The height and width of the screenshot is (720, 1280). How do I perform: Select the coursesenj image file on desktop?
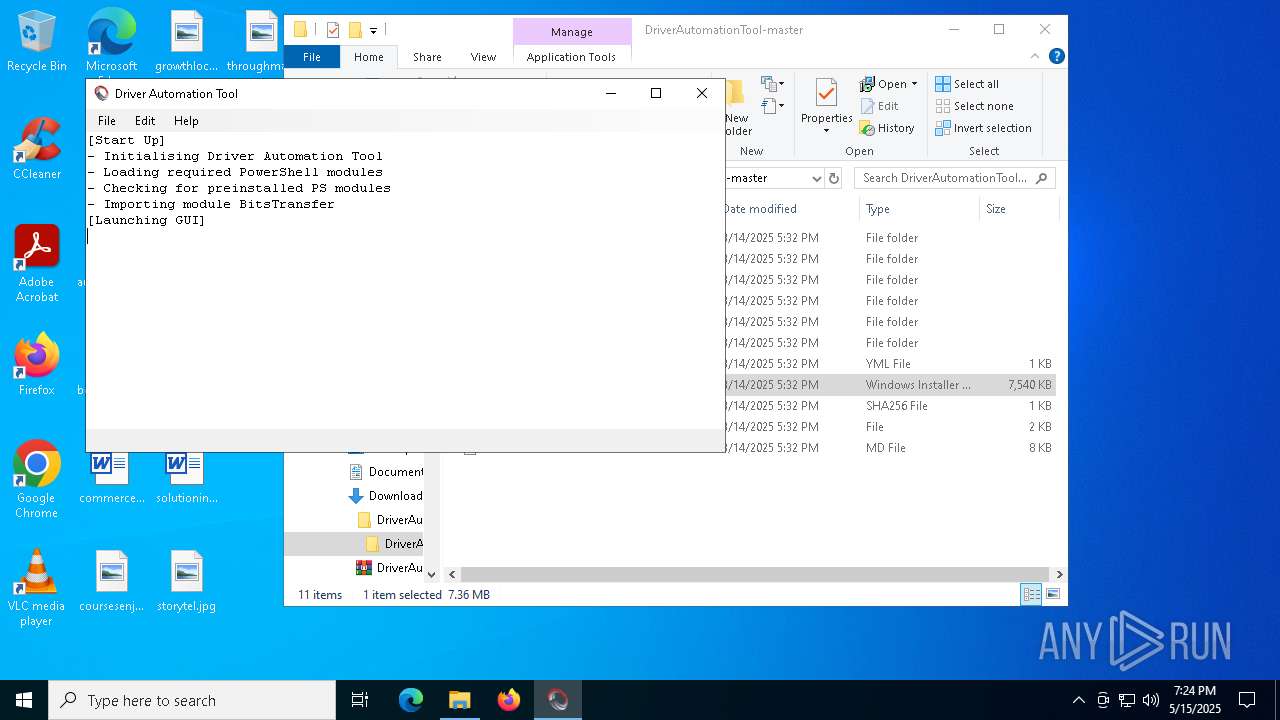click(112, 581)
